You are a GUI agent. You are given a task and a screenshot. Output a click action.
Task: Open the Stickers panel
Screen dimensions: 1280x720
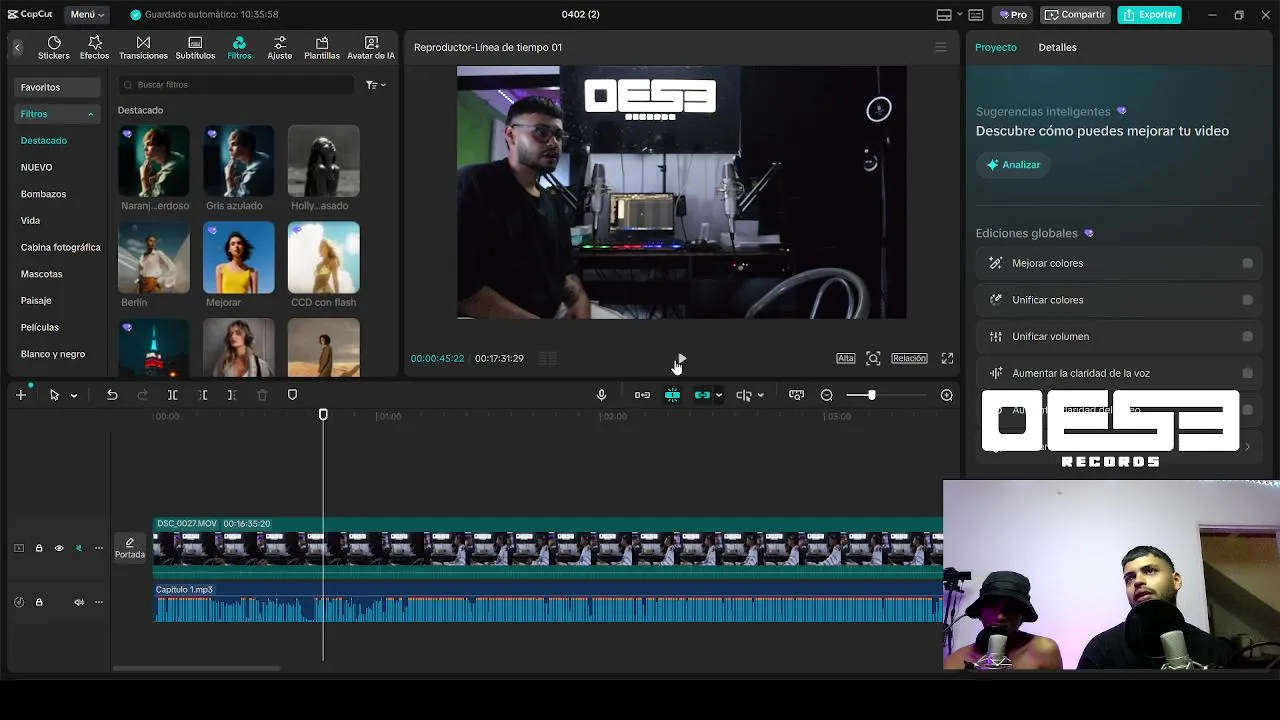(x=54, y=48)
